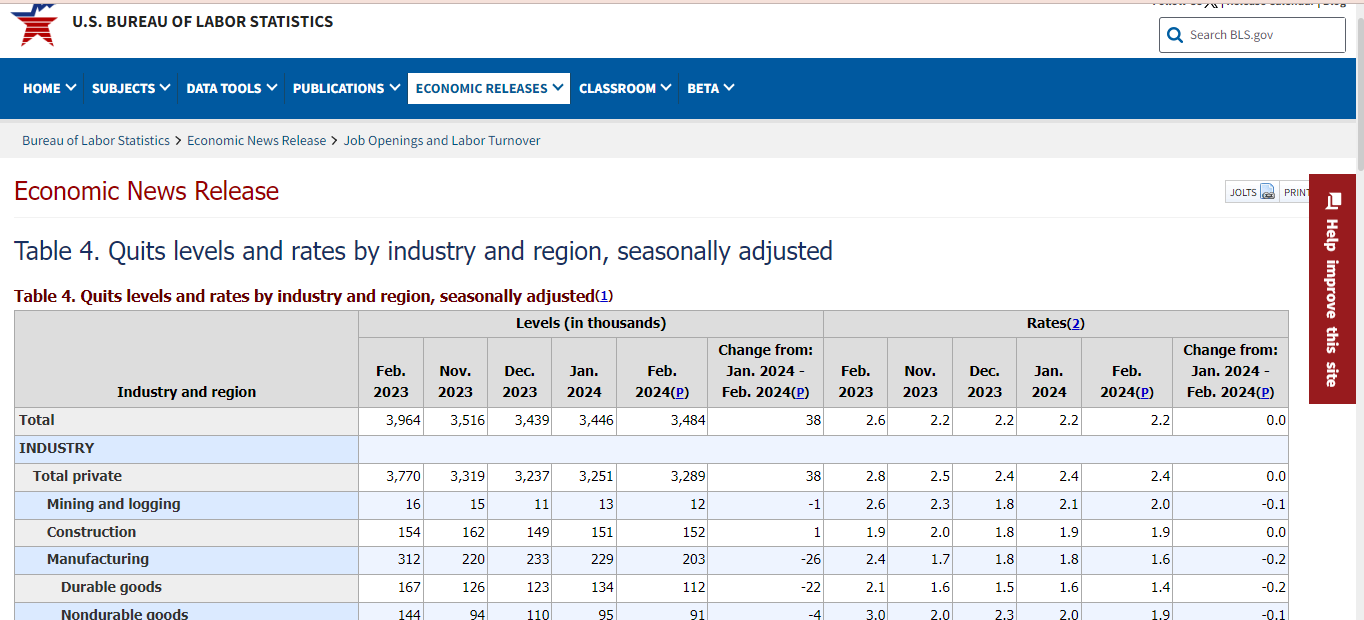The width and height of the screenshot is (1364, 620).
Task: Click Manufacturing value 312
Action: tap(391, 560)
